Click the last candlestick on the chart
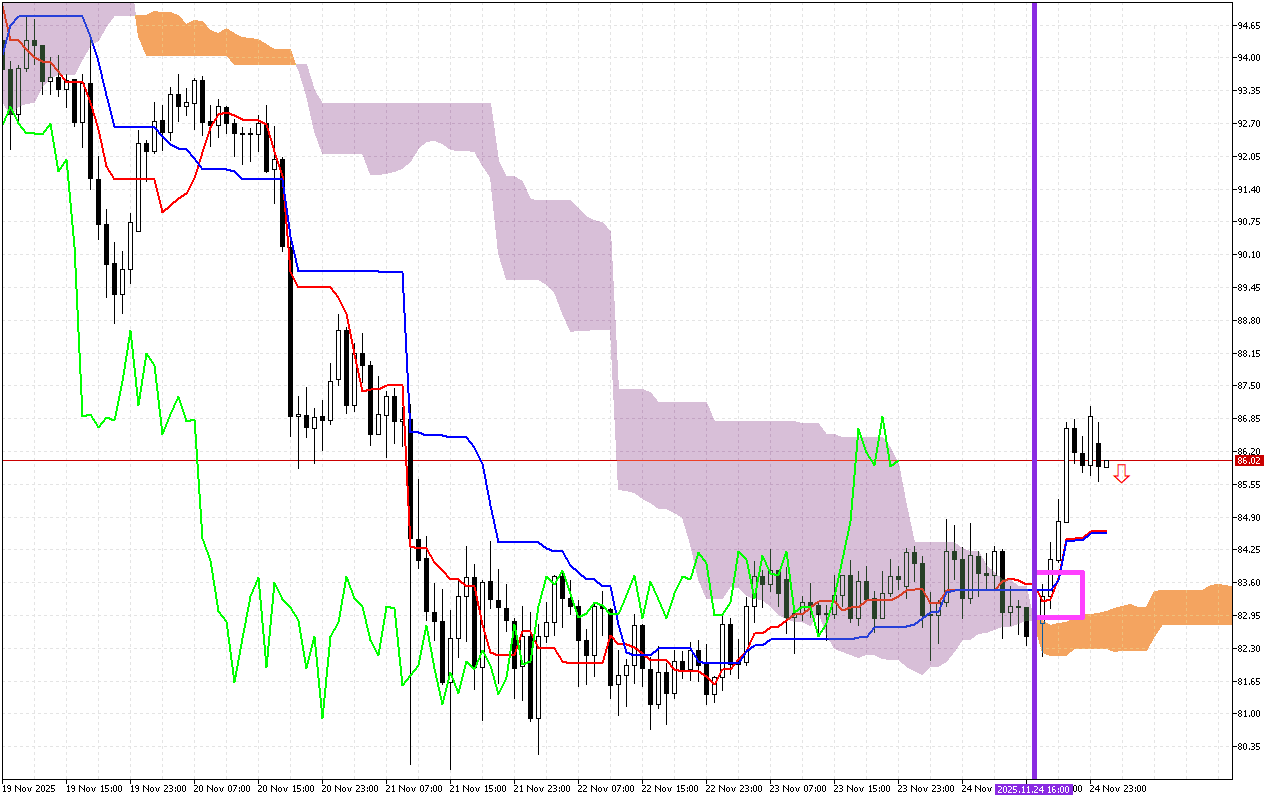The height and width of the screenshot is (800, 1280). click(x=1106, y=464)
